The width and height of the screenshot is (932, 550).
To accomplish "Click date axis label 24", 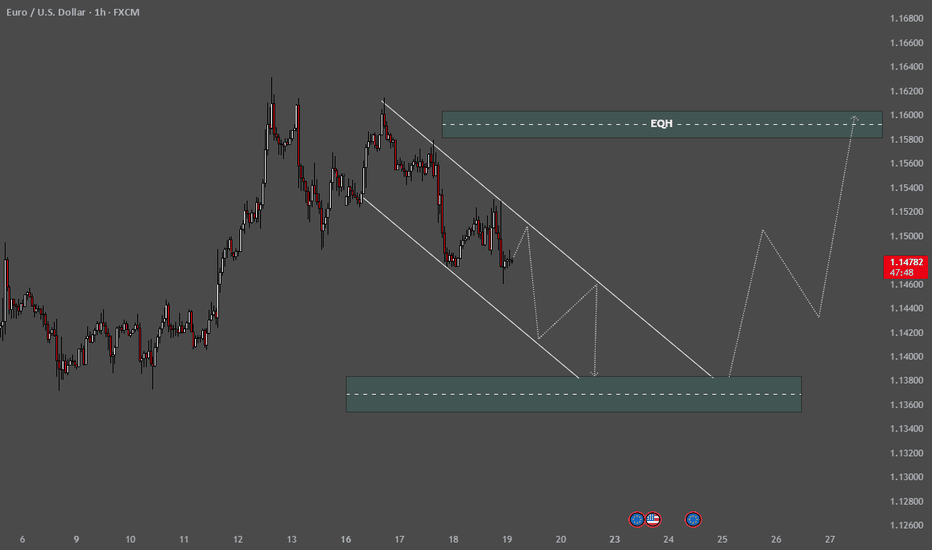I will pos(668,539).
